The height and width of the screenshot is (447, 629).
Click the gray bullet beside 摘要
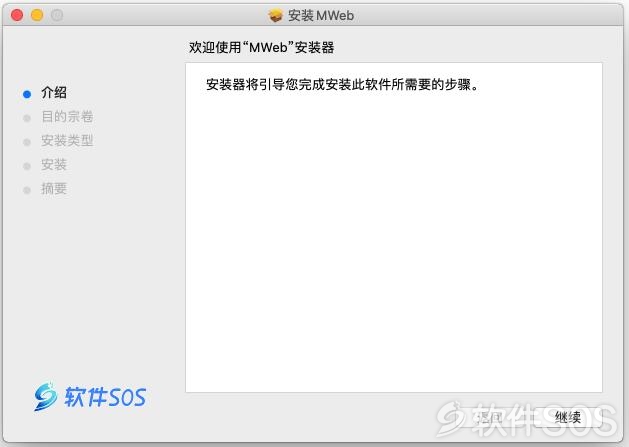pyautogui.click(x=27, y=190)
